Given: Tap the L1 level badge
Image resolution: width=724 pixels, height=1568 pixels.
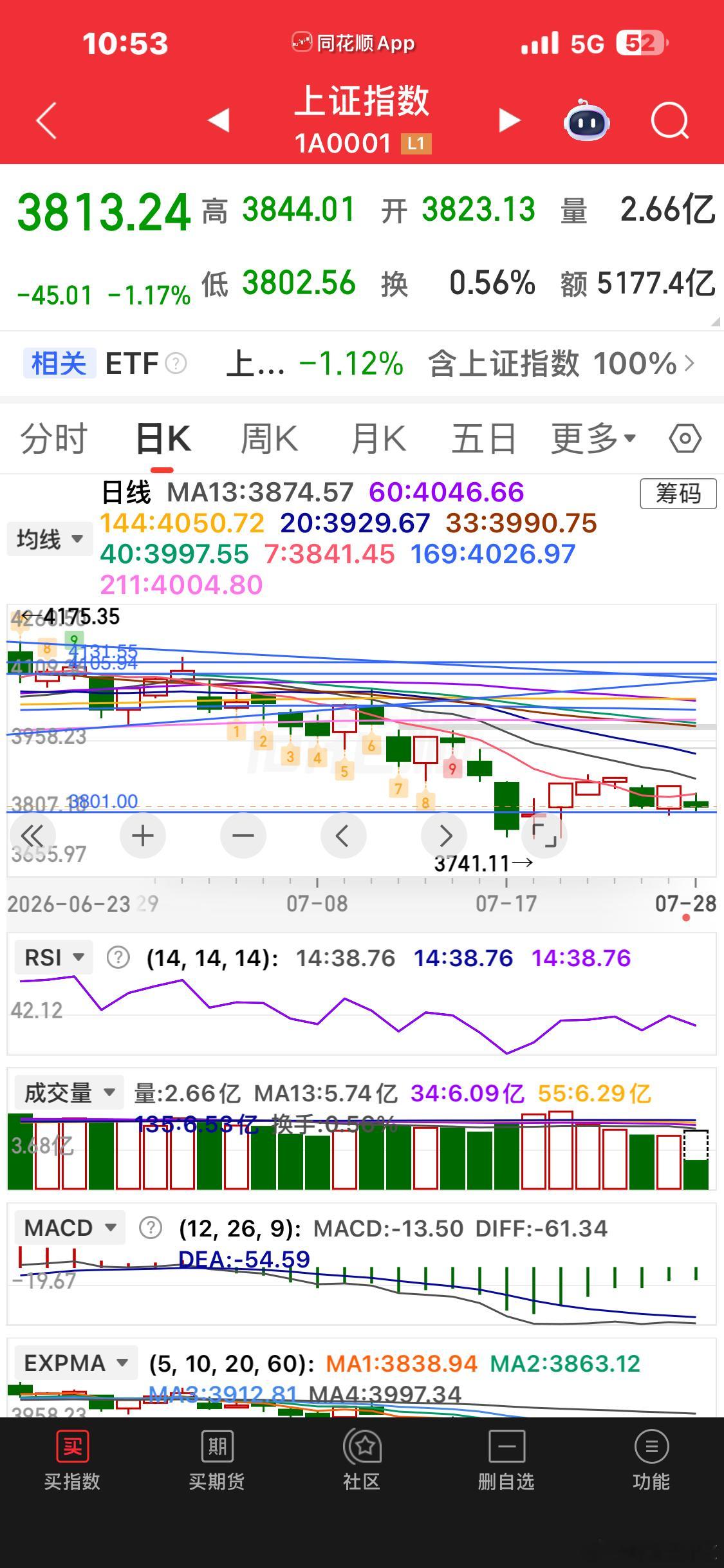Looking at the screenshot, I should 416,144.
